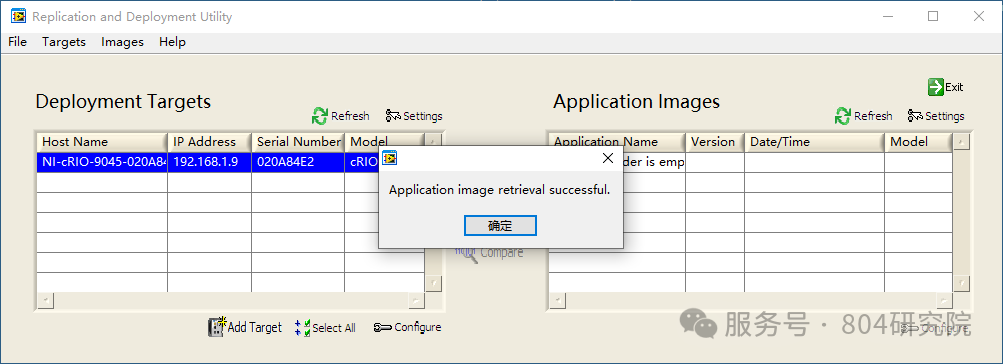Click images table vertical scrollbar up arrow
Image resolution: width=1003 pixels, height=364 pixels.
coord(961,141)
